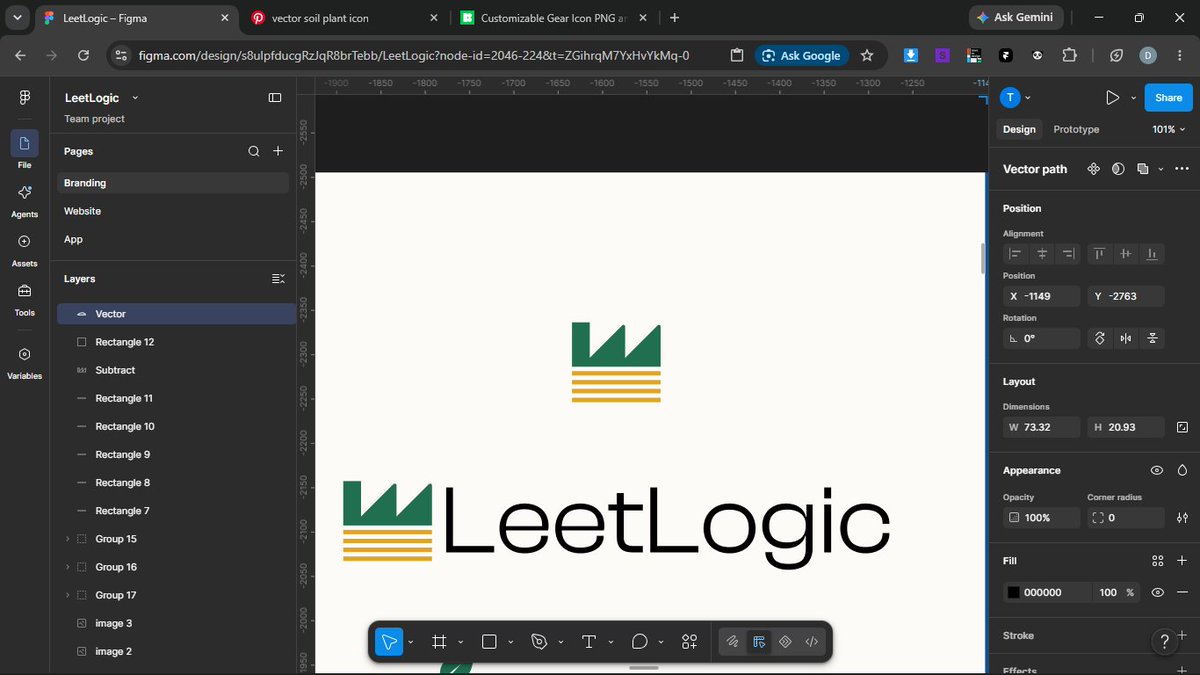This screenshot has height=675, width=1200.
Task: Click fill opacity 100 percent value
Action: coord(1108,592)
